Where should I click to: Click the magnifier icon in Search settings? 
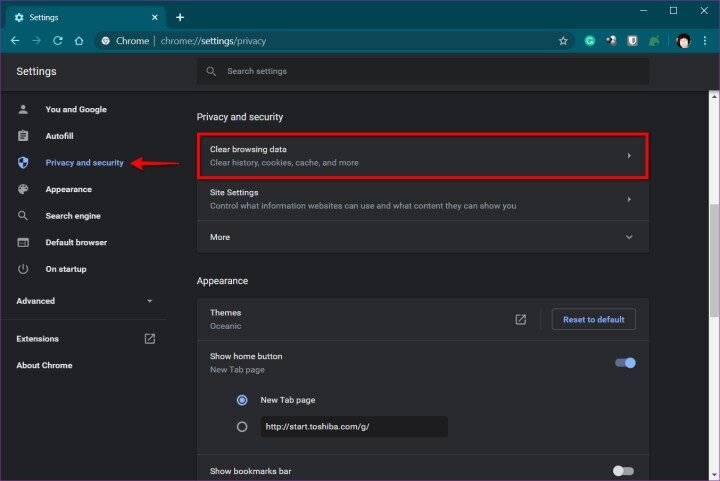(x=211, y=71)
